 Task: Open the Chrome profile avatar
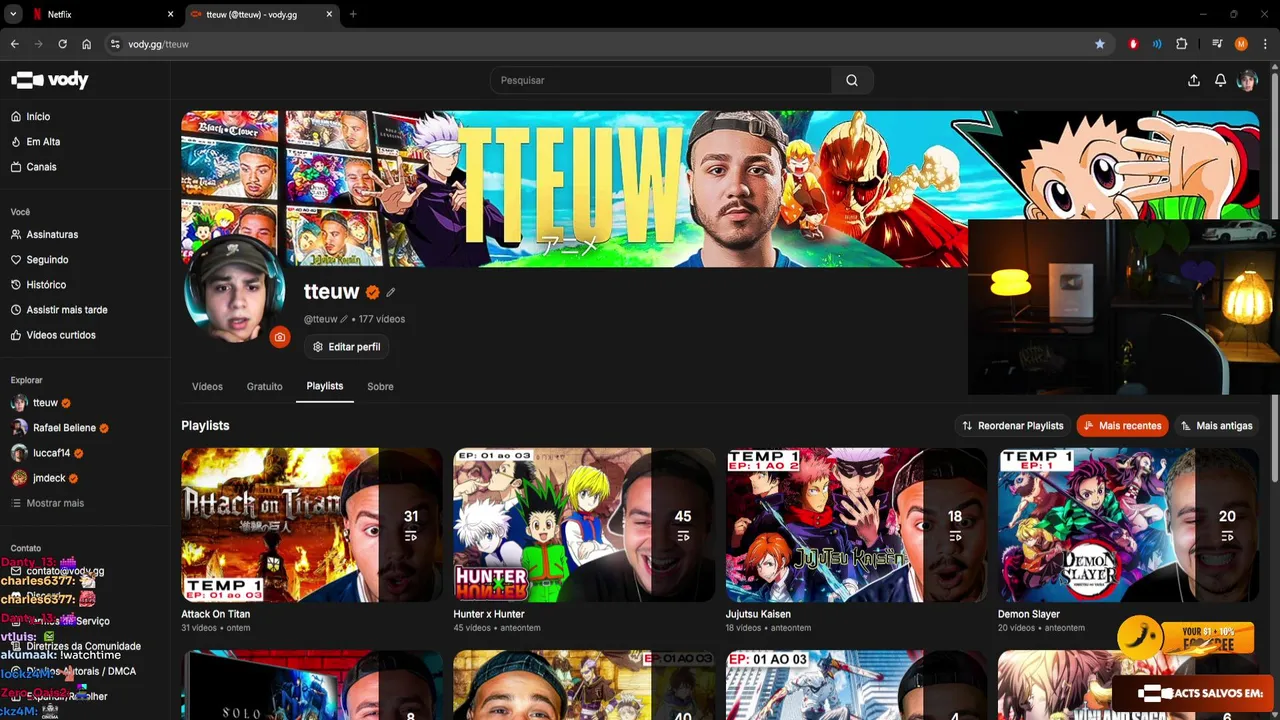click(1241, 44)
